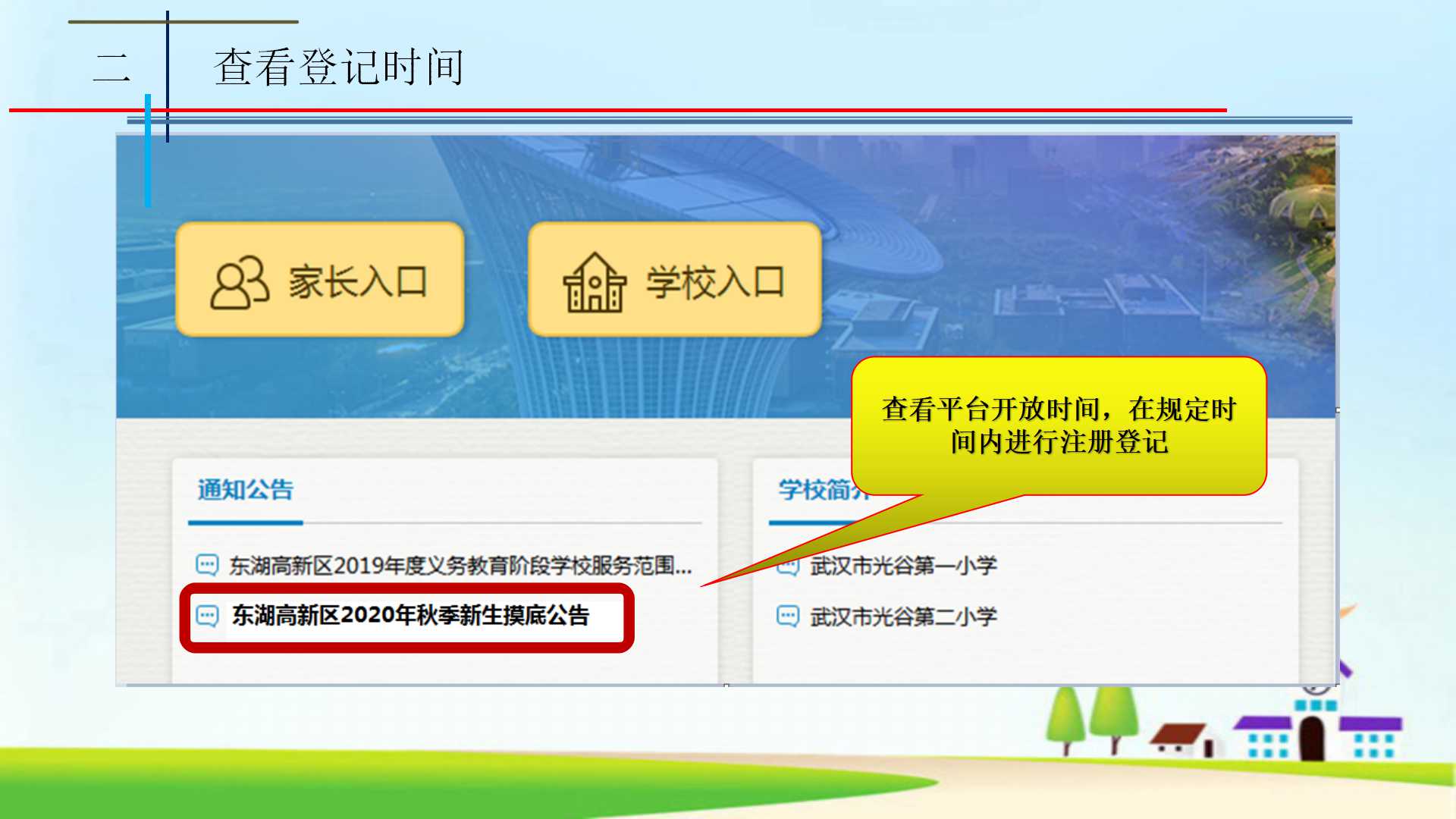Open 武汉市光谷第一小学 school link
The width and height of the screenshot is (1456, 819).
coord(903,566)
